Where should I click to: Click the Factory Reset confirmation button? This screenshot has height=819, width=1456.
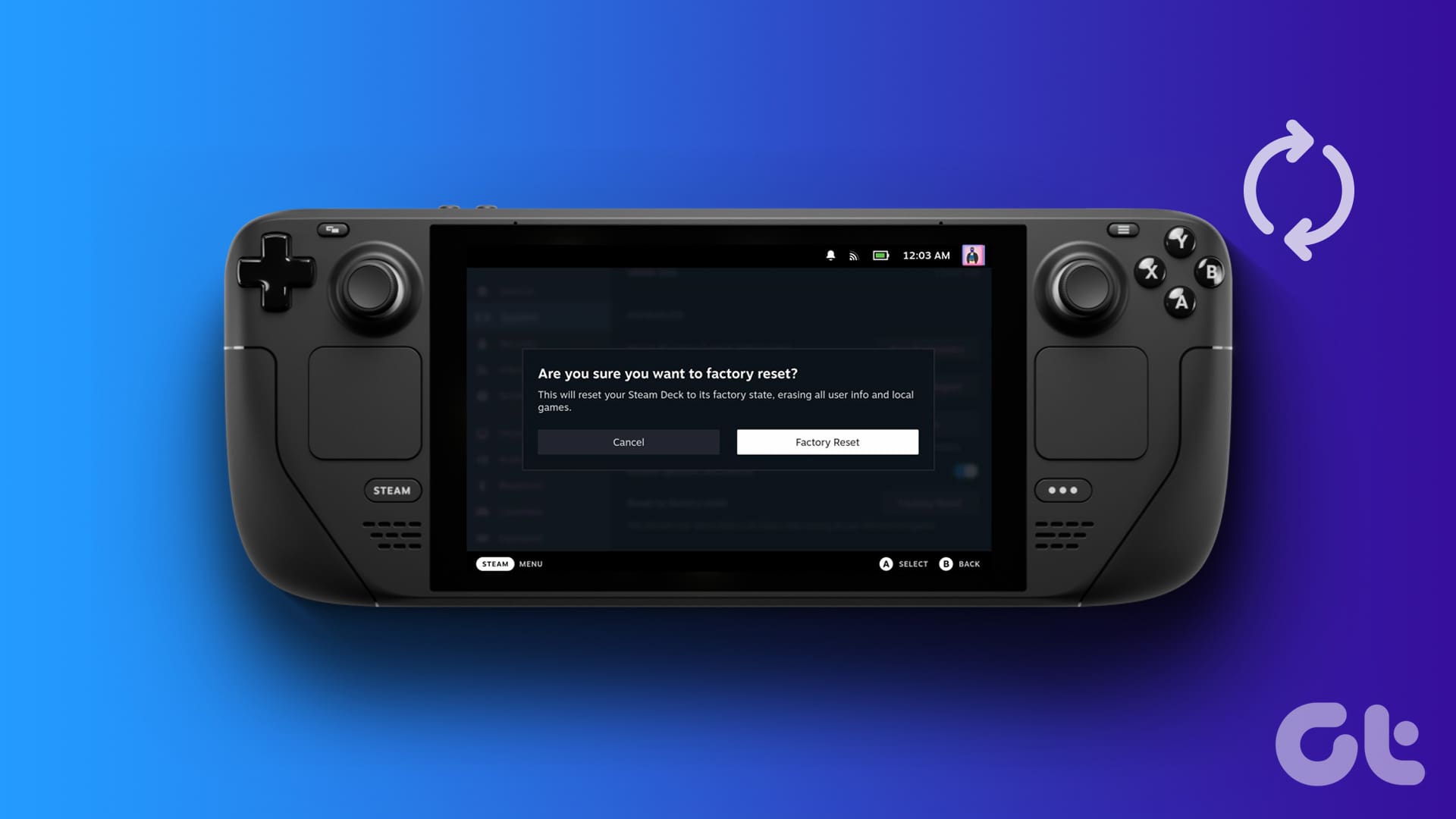(x=827, y=441)
